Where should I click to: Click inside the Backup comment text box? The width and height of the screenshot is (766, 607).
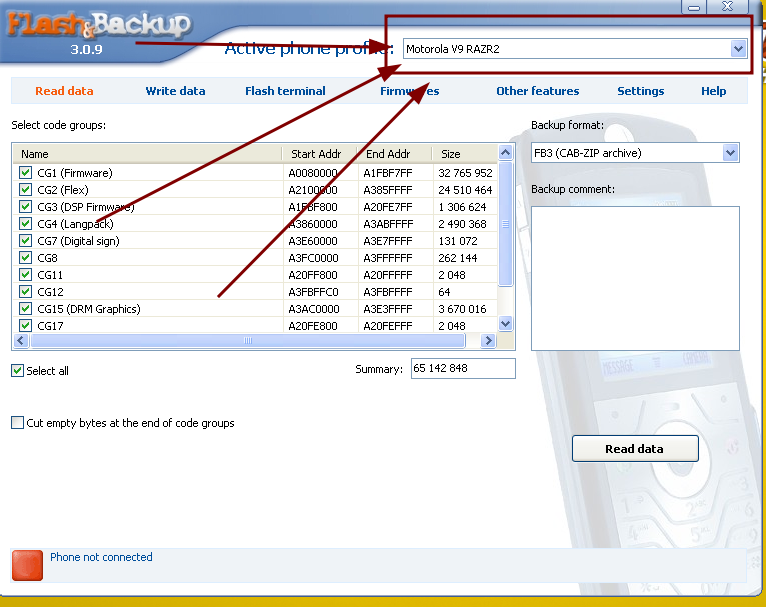click(635, 278)
